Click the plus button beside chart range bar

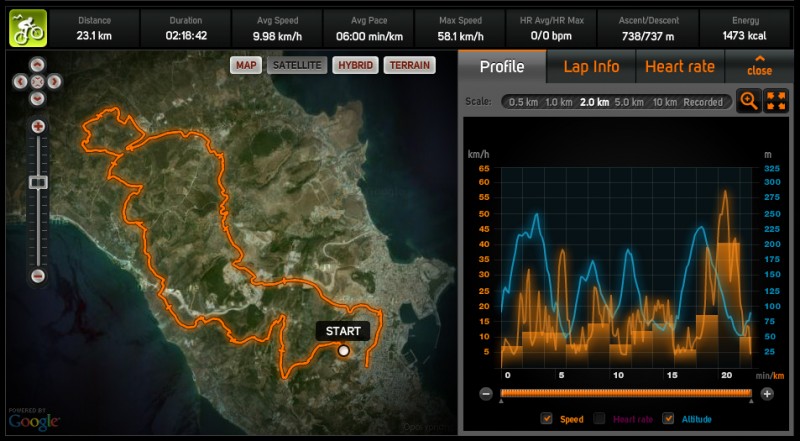767,394
